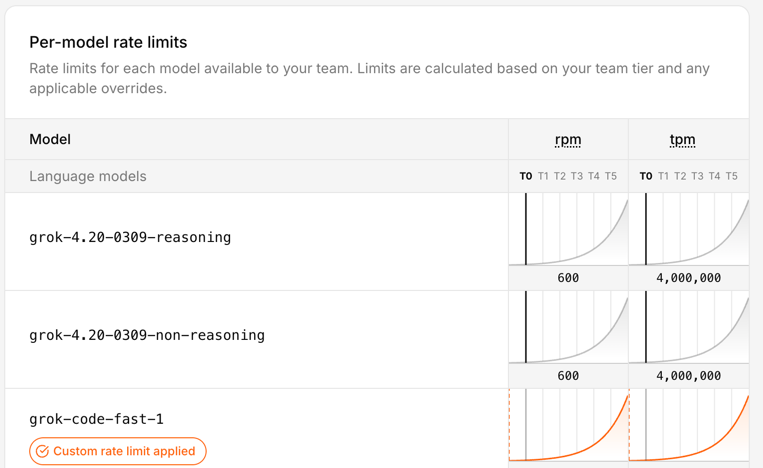Click the Language models section header
This screenshot has width=763, height=468.
(x=88, y=176)
